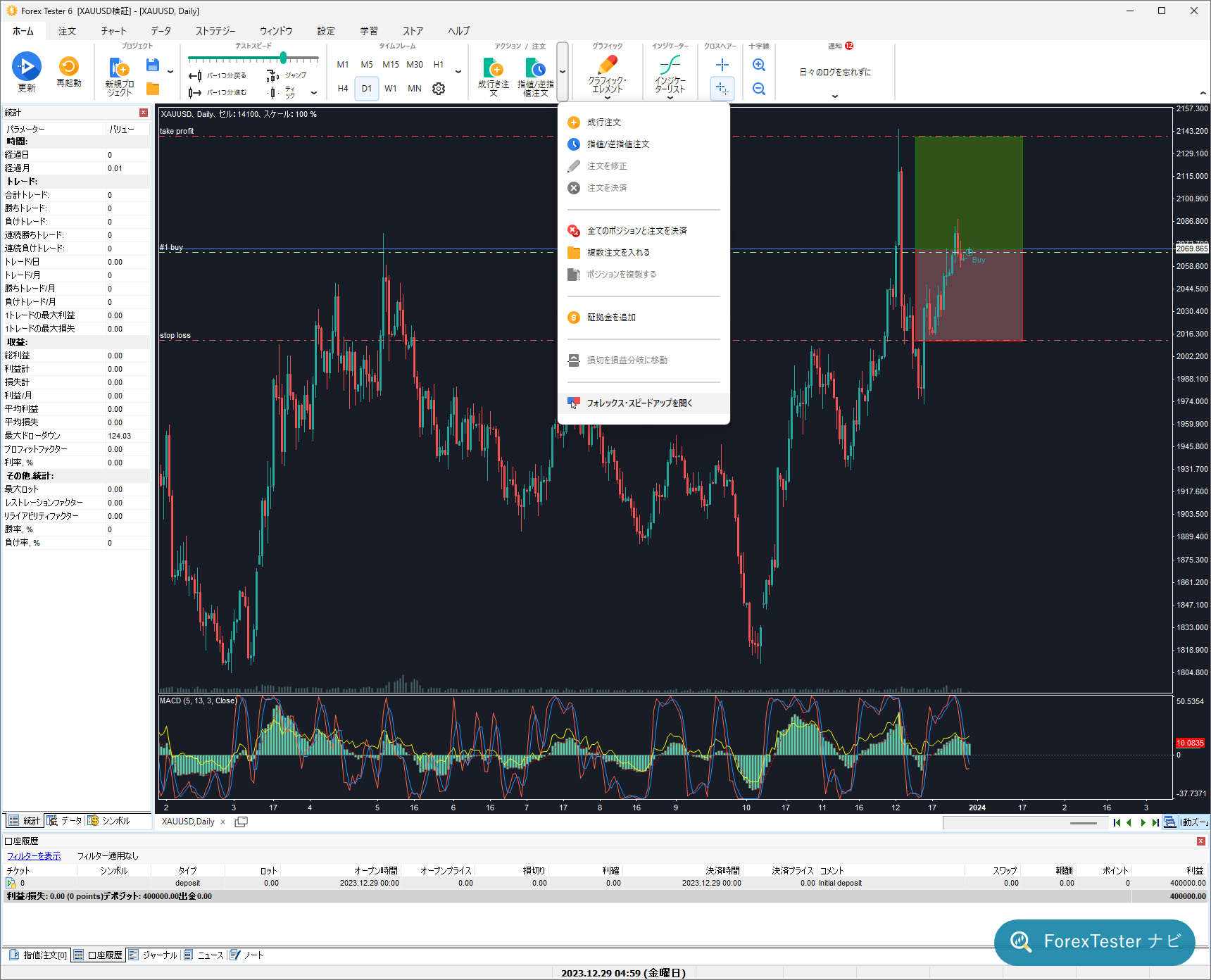
Task: Open project via orange folder icon
Action: [153, 89]
